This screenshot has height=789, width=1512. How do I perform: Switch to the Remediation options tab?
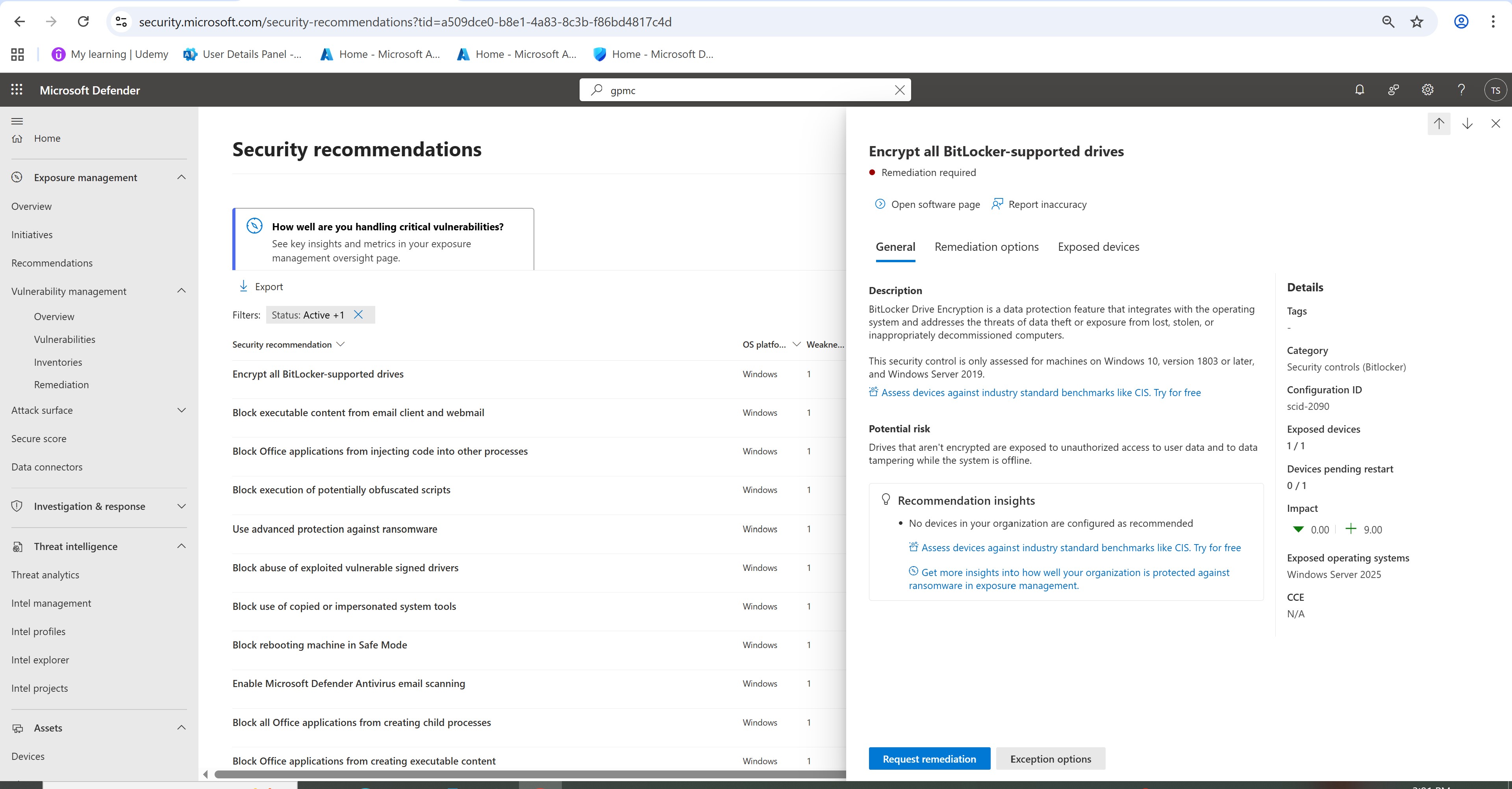[986, 247]
